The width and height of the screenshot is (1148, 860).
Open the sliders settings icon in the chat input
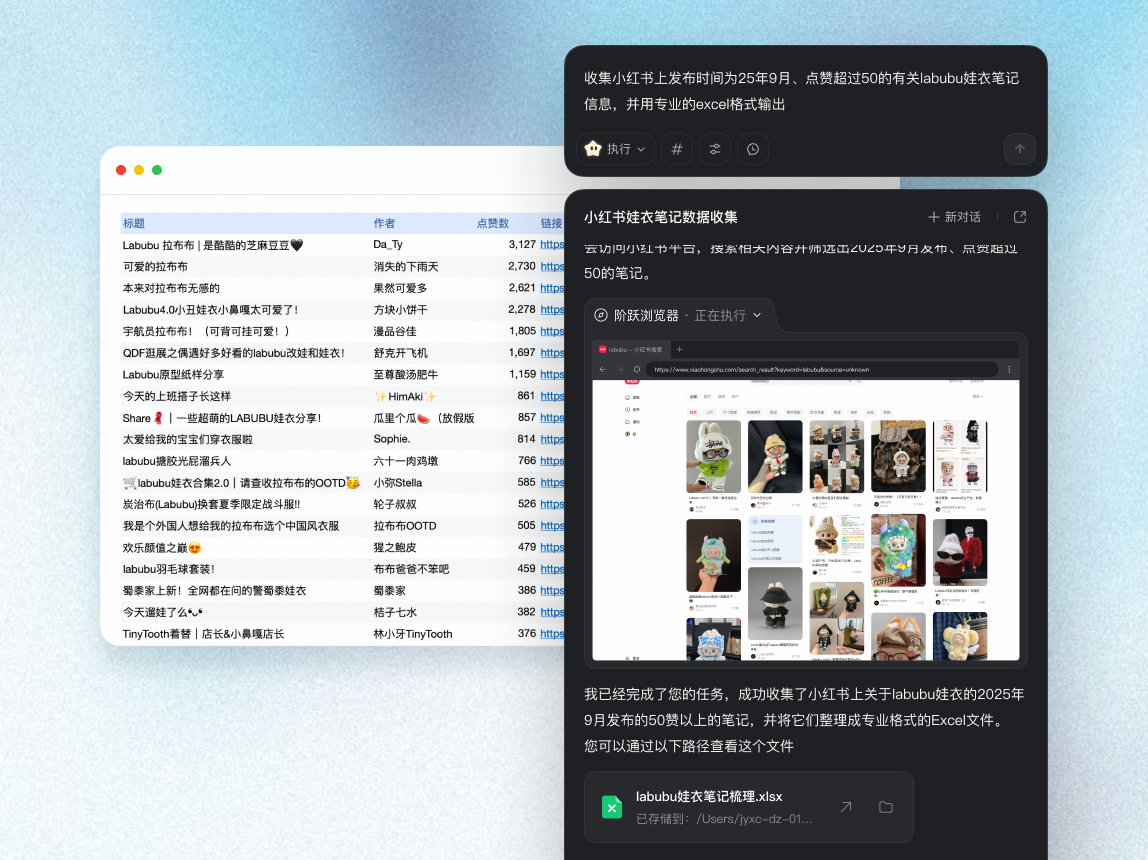[x=714, y=148]
